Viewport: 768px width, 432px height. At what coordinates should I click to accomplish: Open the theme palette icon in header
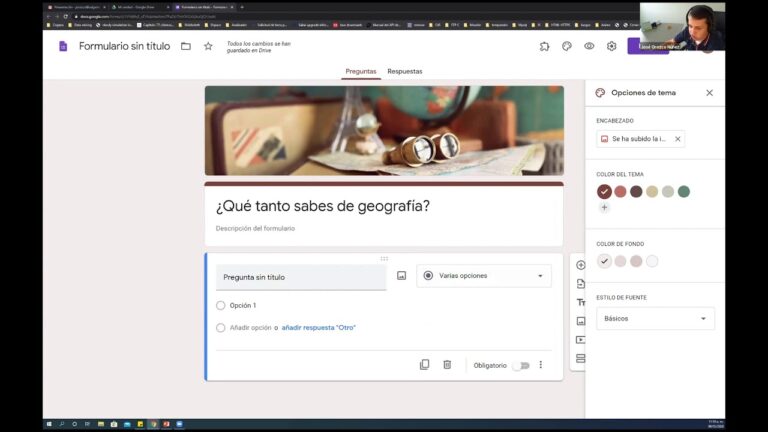coord(567,46)
